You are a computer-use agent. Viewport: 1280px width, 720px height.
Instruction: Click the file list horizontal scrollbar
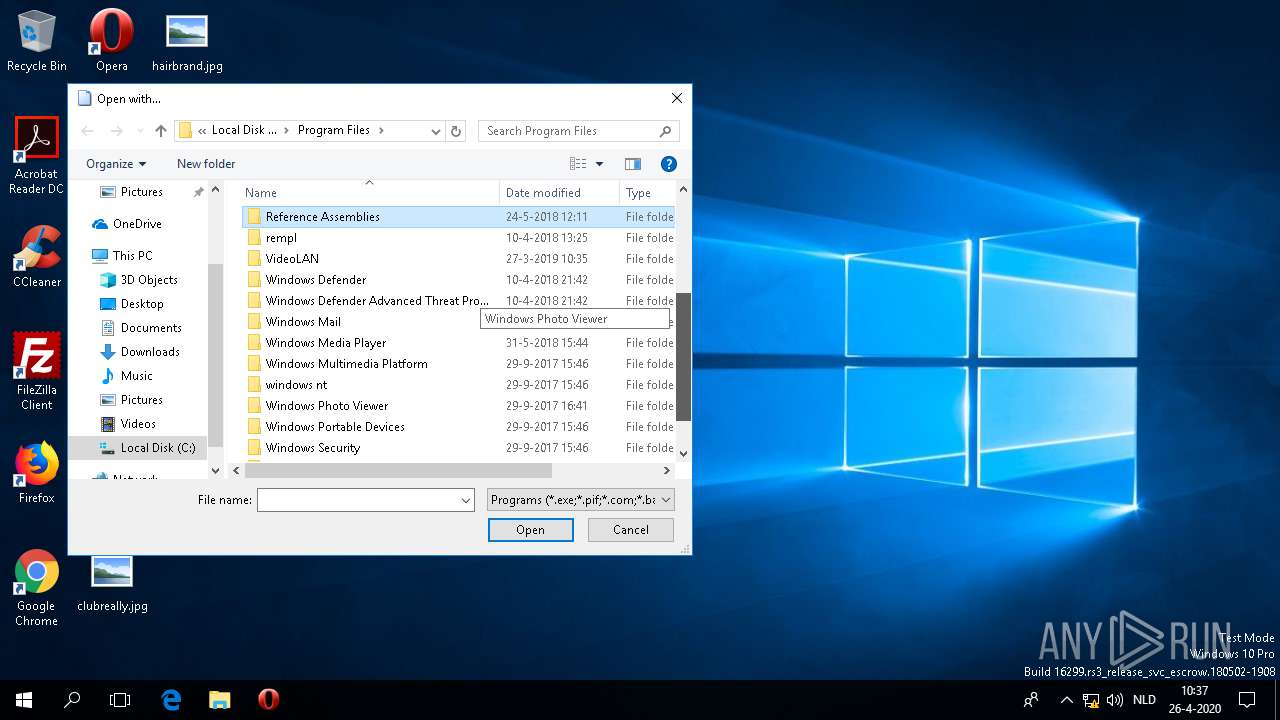398,470
